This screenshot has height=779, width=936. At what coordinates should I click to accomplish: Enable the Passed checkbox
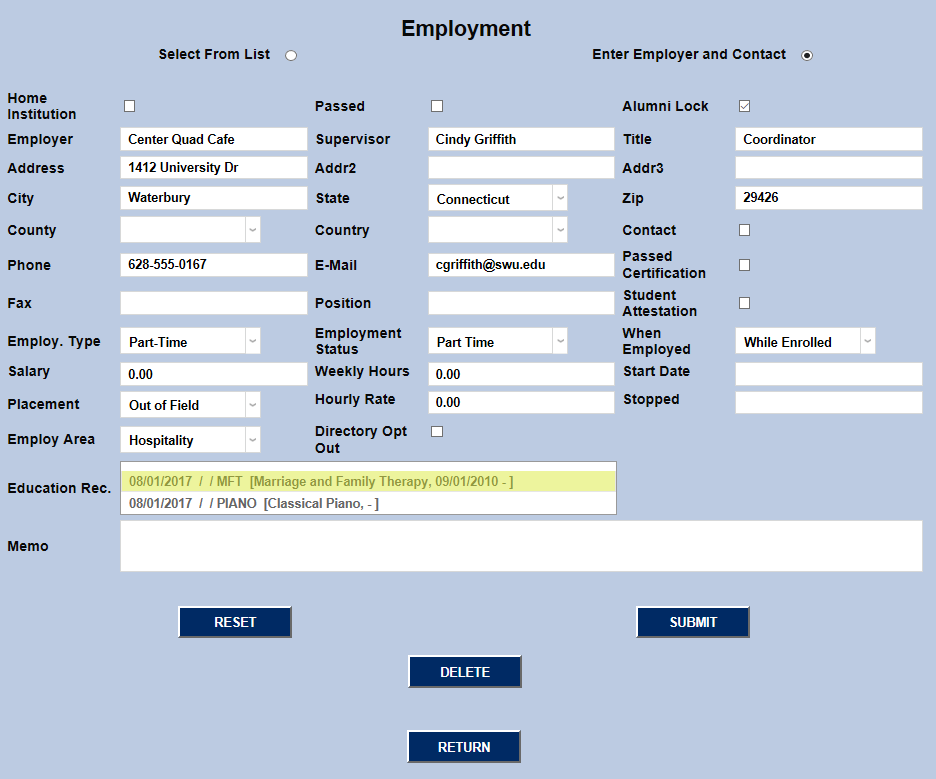(437, 105)
